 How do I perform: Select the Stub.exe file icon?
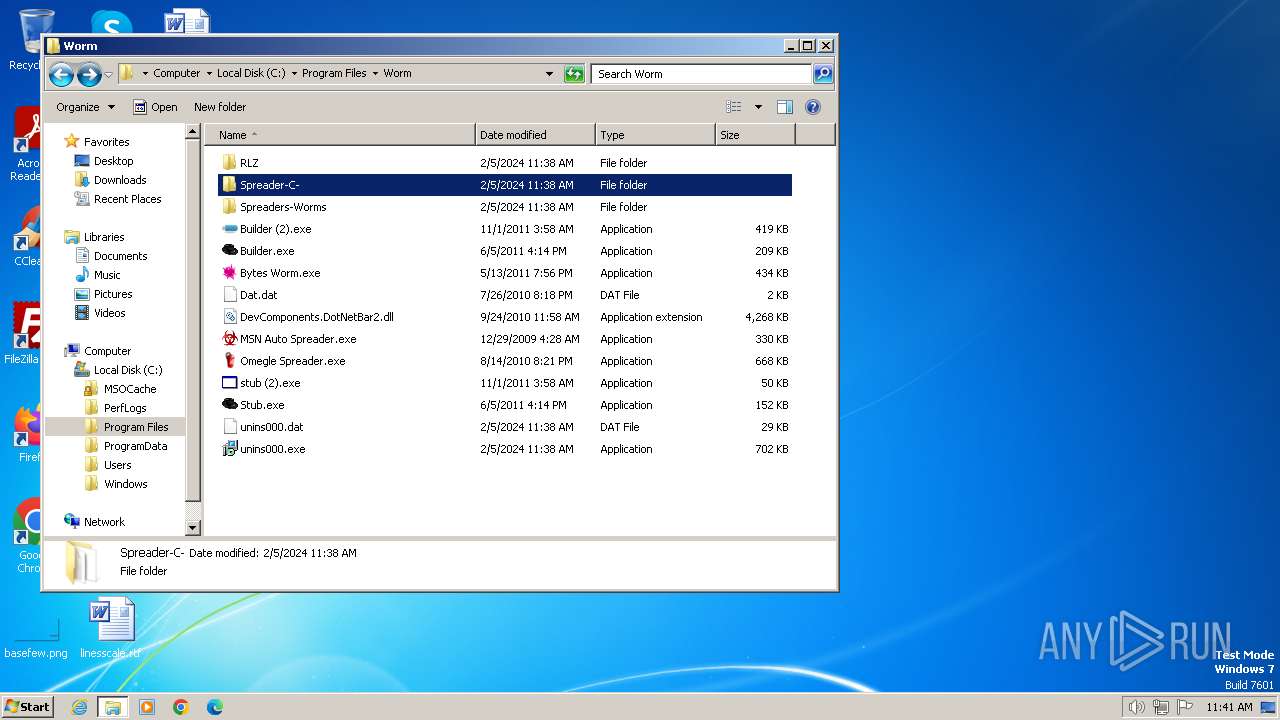[x=229, y=405]
